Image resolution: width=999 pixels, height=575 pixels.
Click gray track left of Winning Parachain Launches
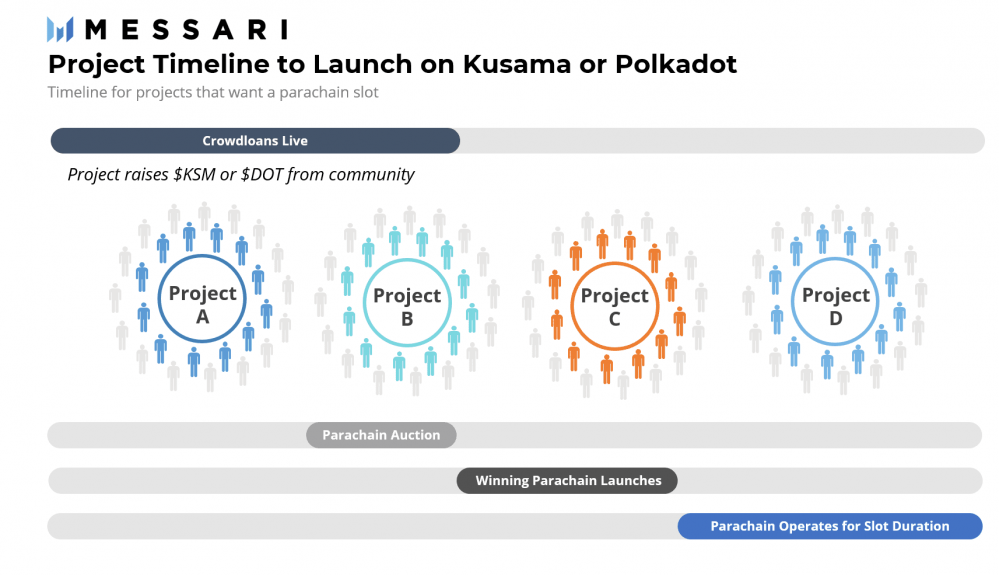(250, 481)
